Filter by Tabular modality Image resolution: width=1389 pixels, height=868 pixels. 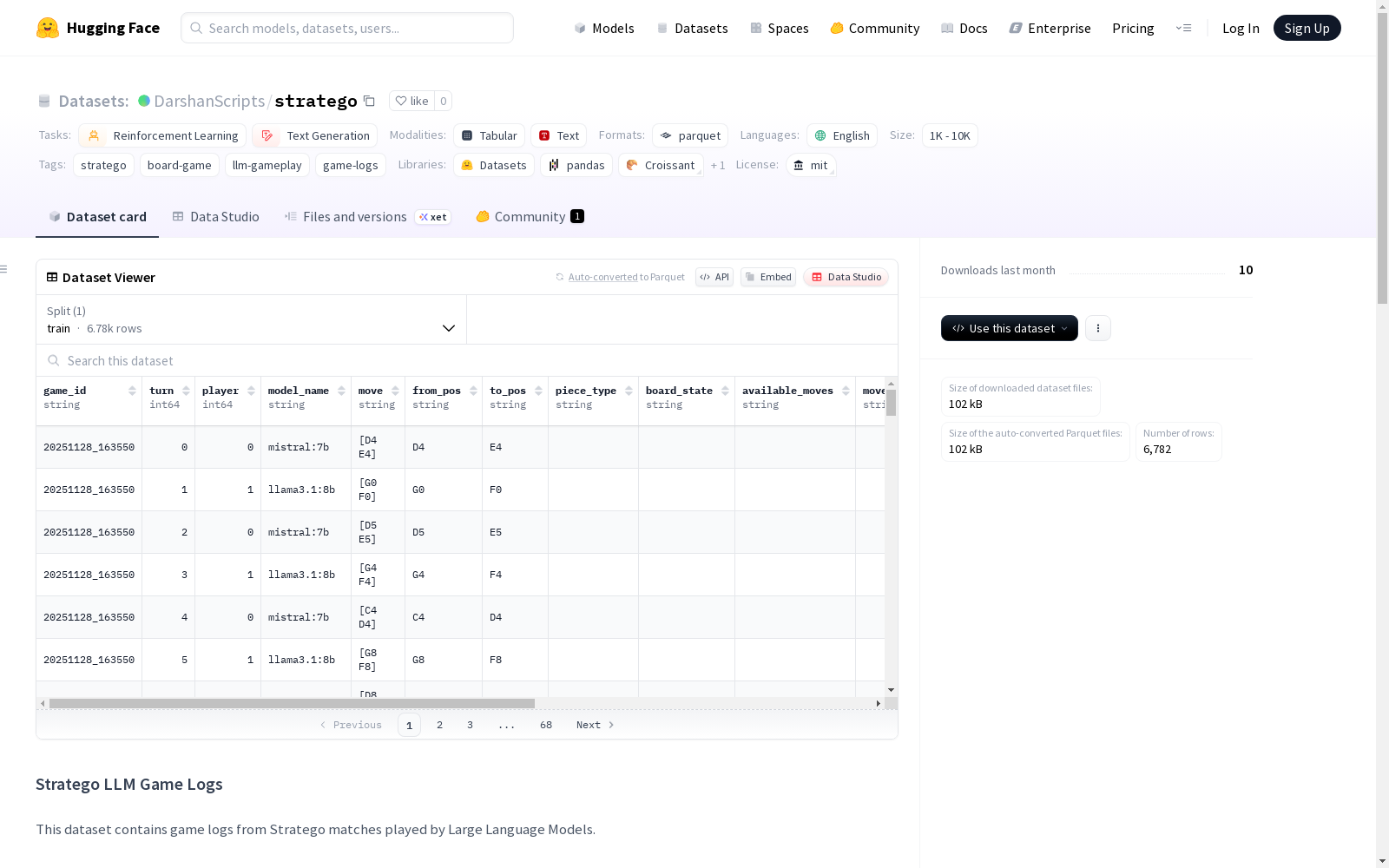click(x=489, y=135)
